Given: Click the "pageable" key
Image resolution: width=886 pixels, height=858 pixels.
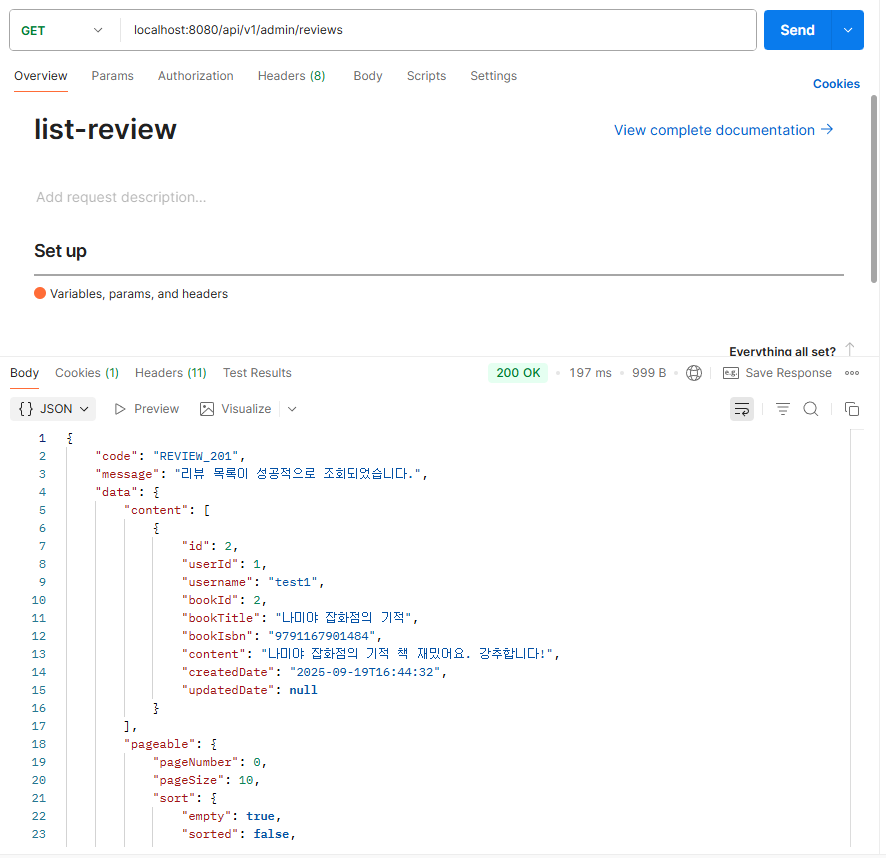Looking at the screenshot, I should (x=159, y=744).
